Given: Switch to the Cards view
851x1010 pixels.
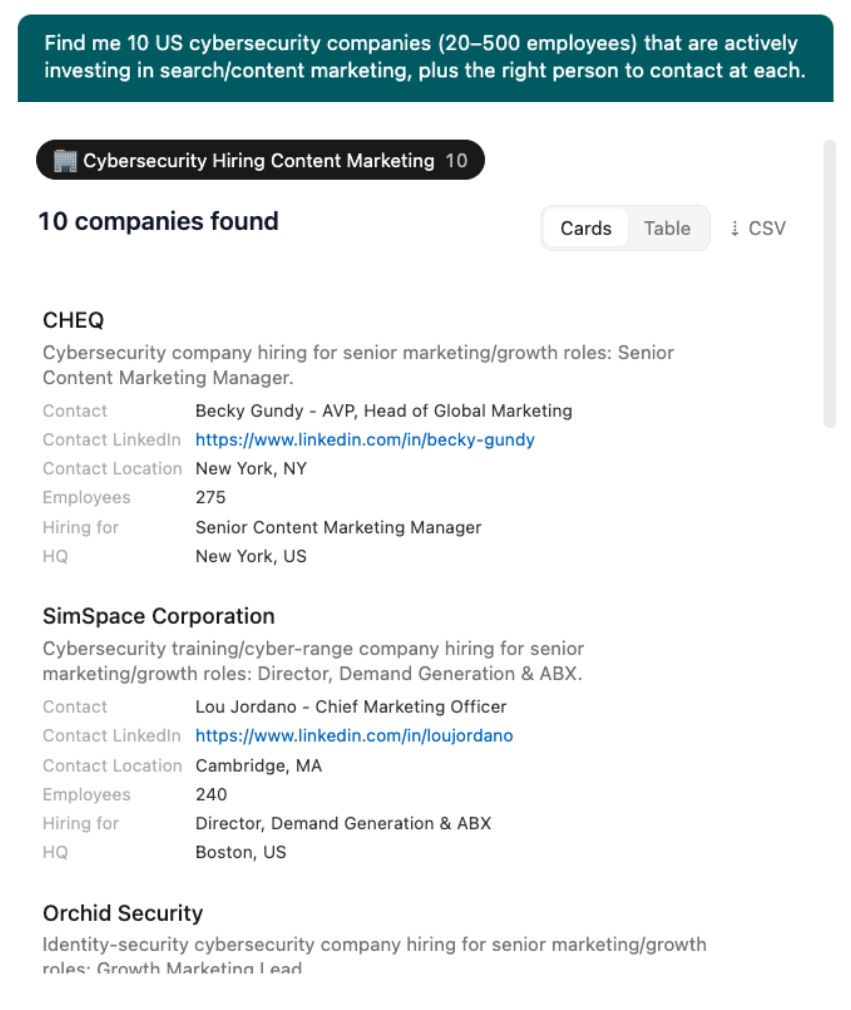Looking at the screenshot, I should click(x=586, y=228).
